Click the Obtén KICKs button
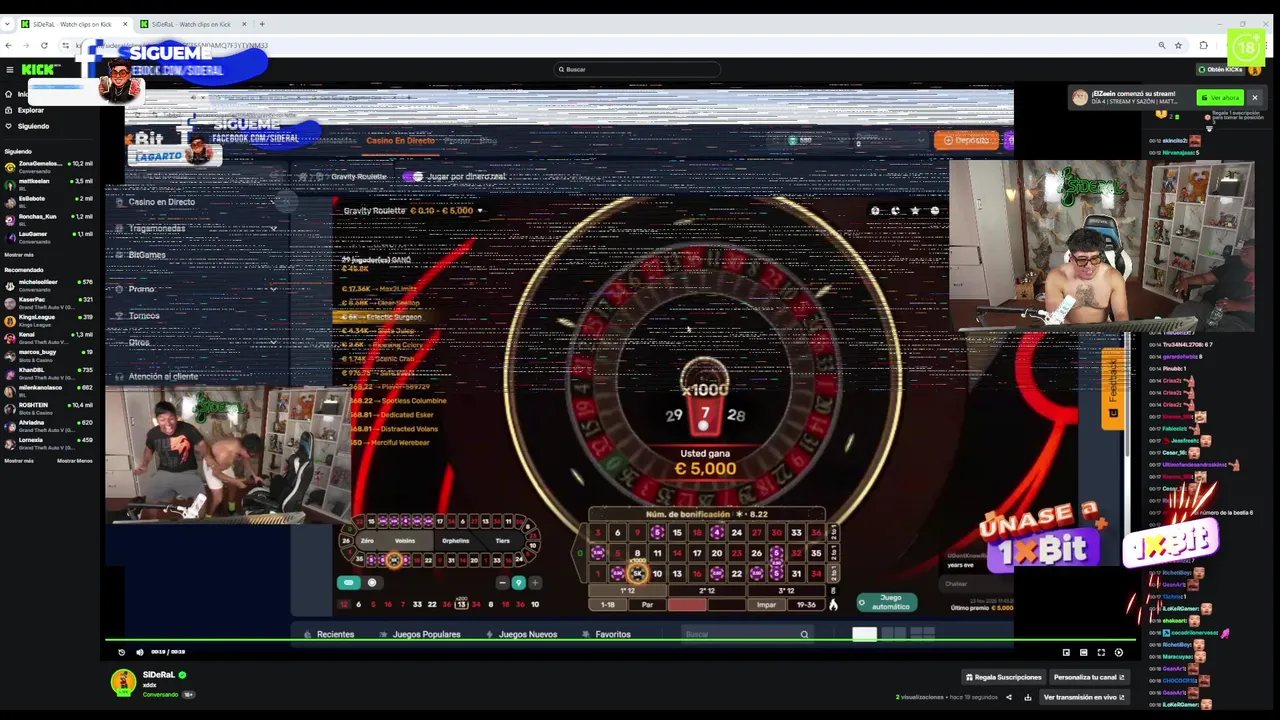 click(x=1221, y=69)
